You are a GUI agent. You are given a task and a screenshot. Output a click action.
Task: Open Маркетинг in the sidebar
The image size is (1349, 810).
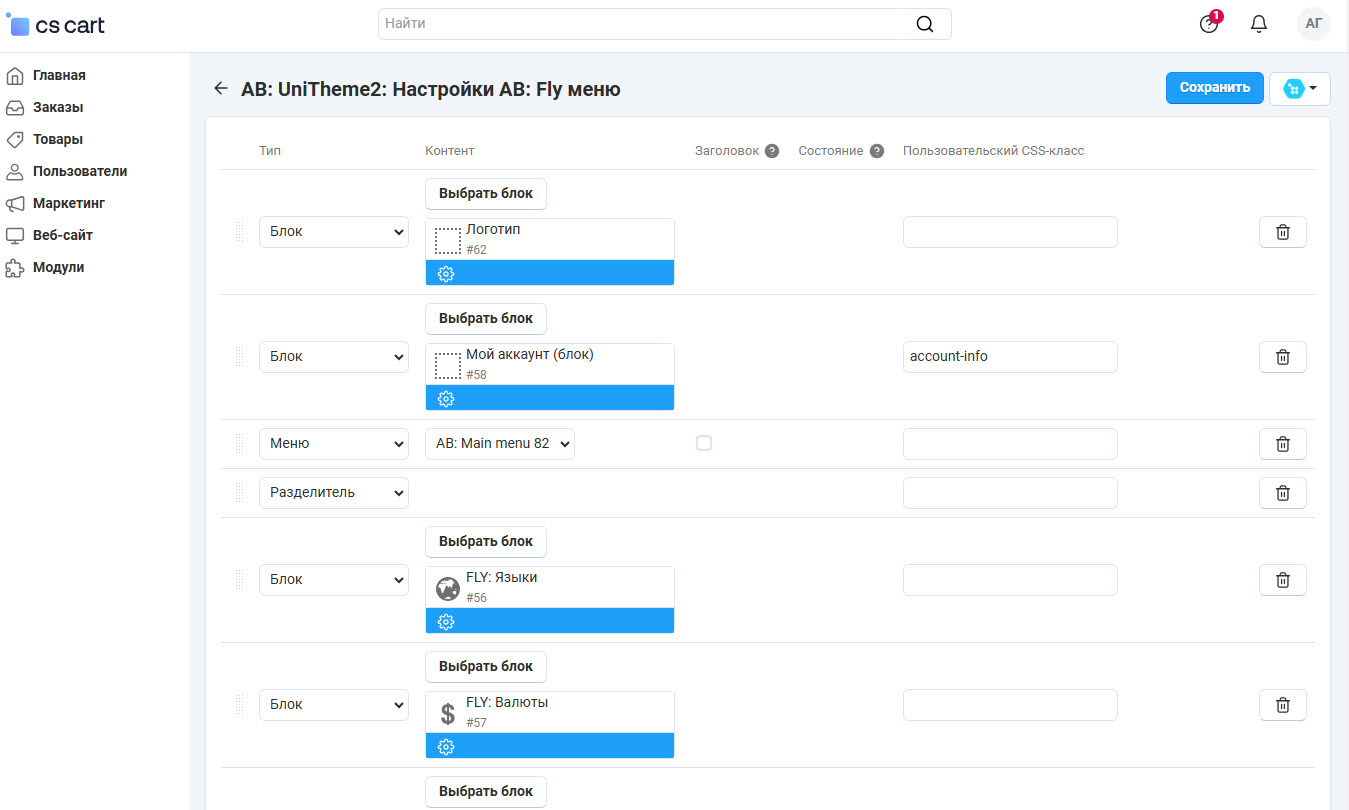click(x=68, y=203)
